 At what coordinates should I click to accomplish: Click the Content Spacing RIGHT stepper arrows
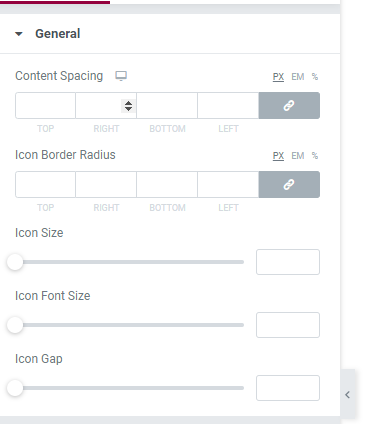coord(128,106)
